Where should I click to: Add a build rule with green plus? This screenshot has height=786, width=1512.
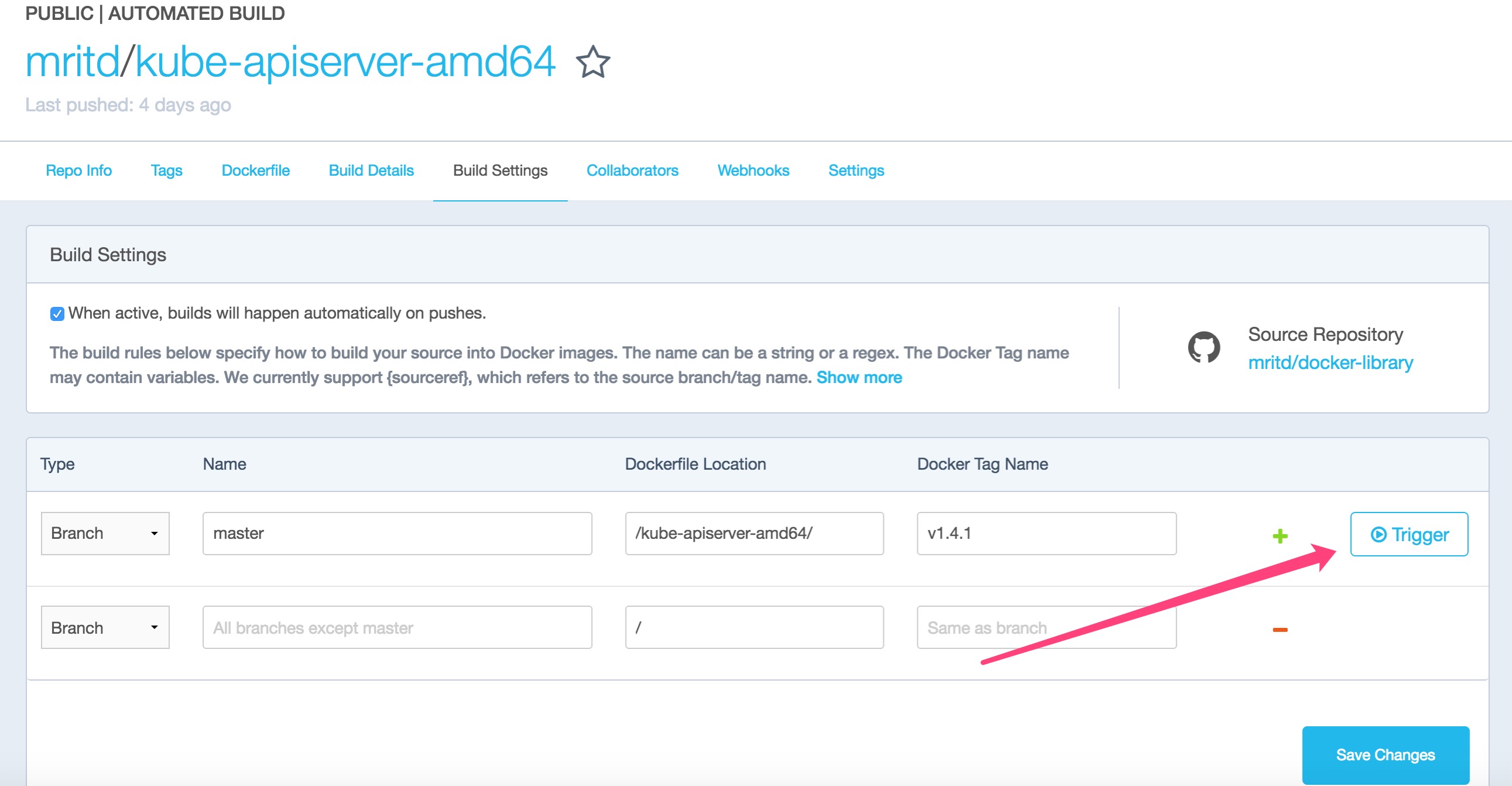(1280, 535)
